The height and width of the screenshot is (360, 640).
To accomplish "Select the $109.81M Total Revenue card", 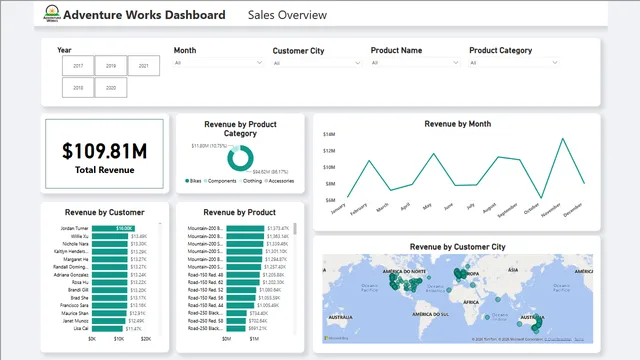I will 104,154.
